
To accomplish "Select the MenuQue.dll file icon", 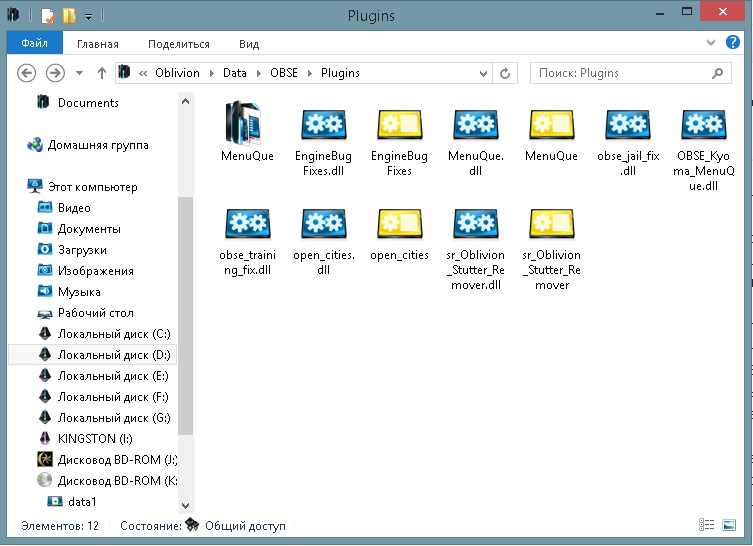I will click(475, 124).
